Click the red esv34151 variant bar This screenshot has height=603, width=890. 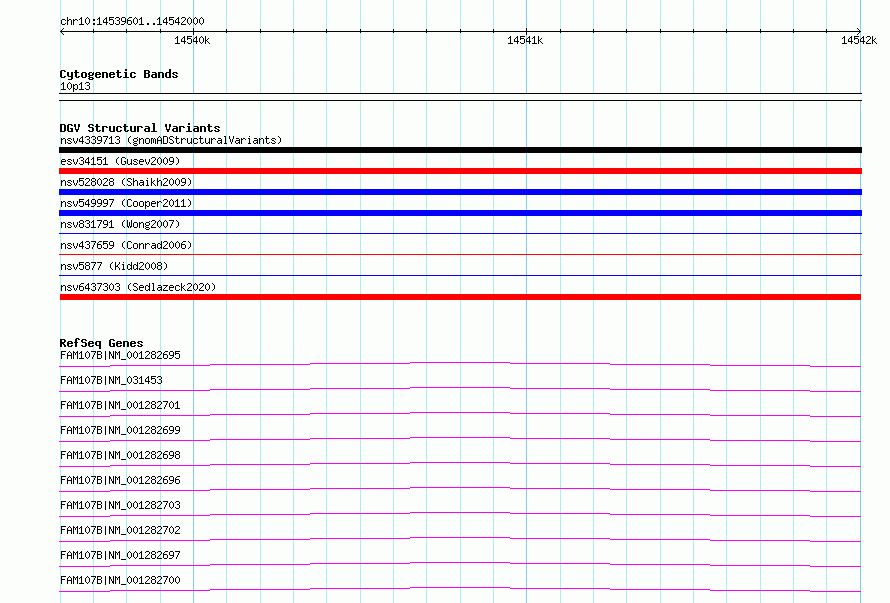[x=460, y=171]
